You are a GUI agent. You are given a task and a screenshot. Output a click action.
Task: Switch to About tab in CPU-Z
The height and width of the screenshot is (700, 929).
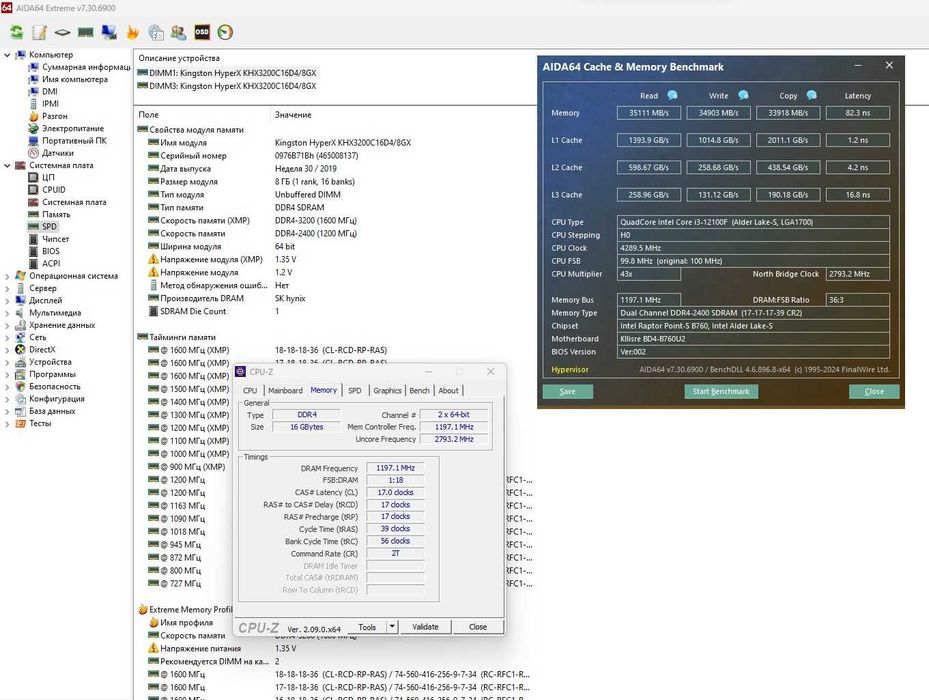coord(449,390)
